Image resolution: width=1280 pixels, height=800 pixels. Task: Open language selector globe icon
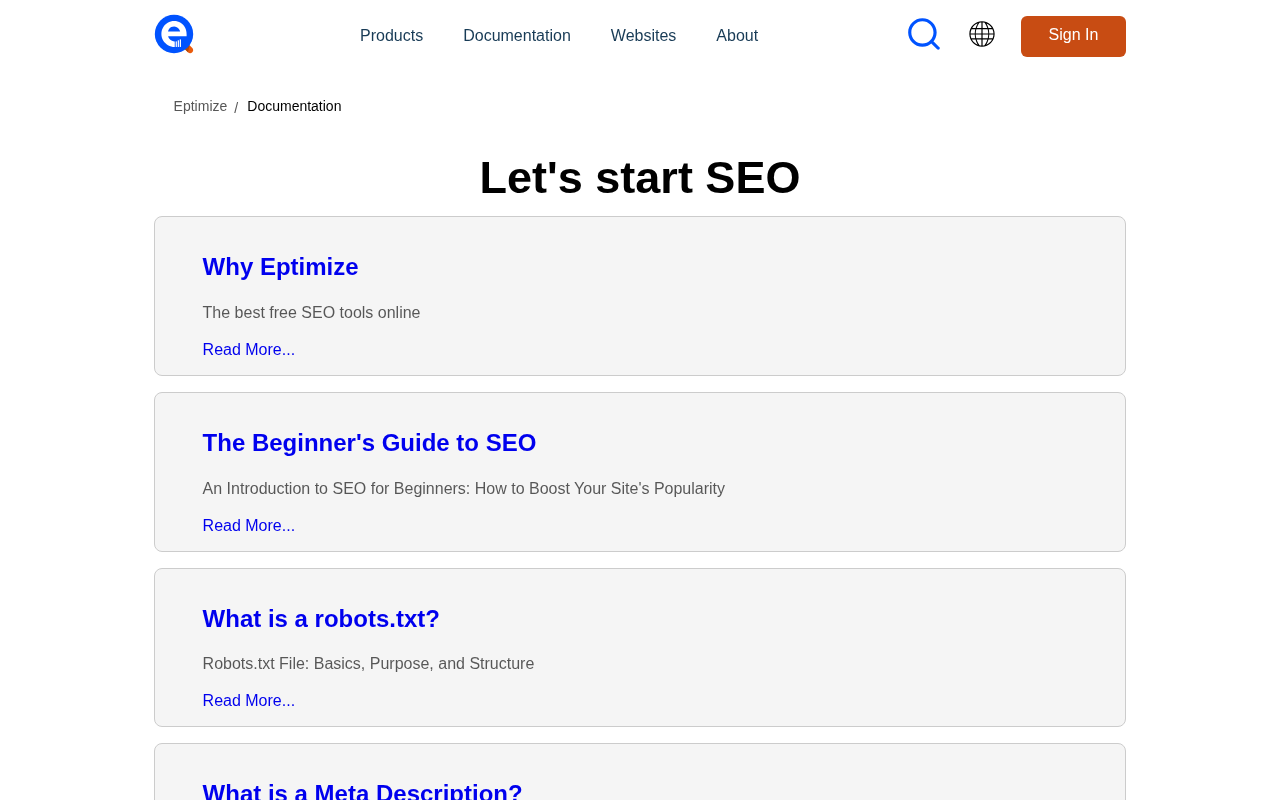(x=982, y=34)
